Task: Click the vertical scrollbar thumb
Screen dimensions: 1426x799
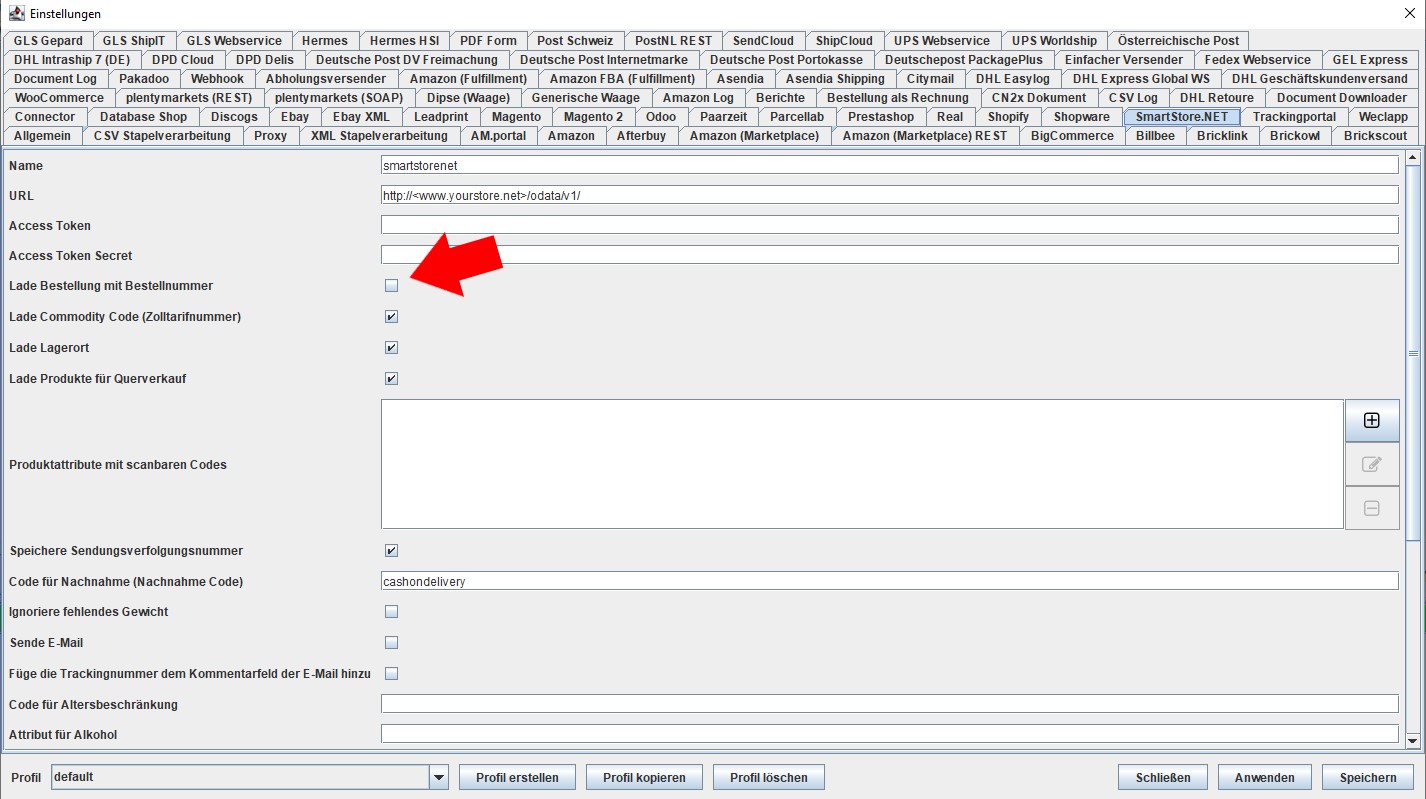Action: [x=1413, y=352]
